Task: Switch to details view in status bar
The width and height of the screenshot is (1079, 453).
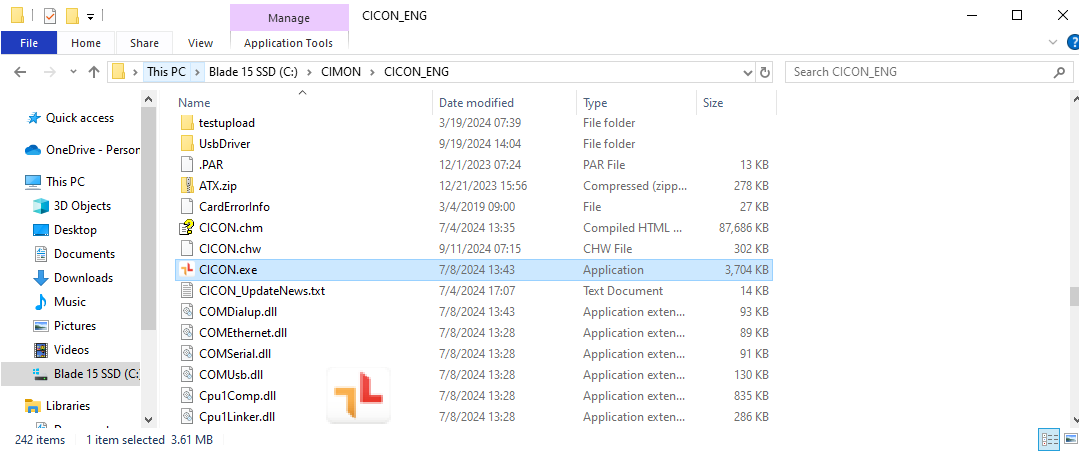Action: (1049, 440)
